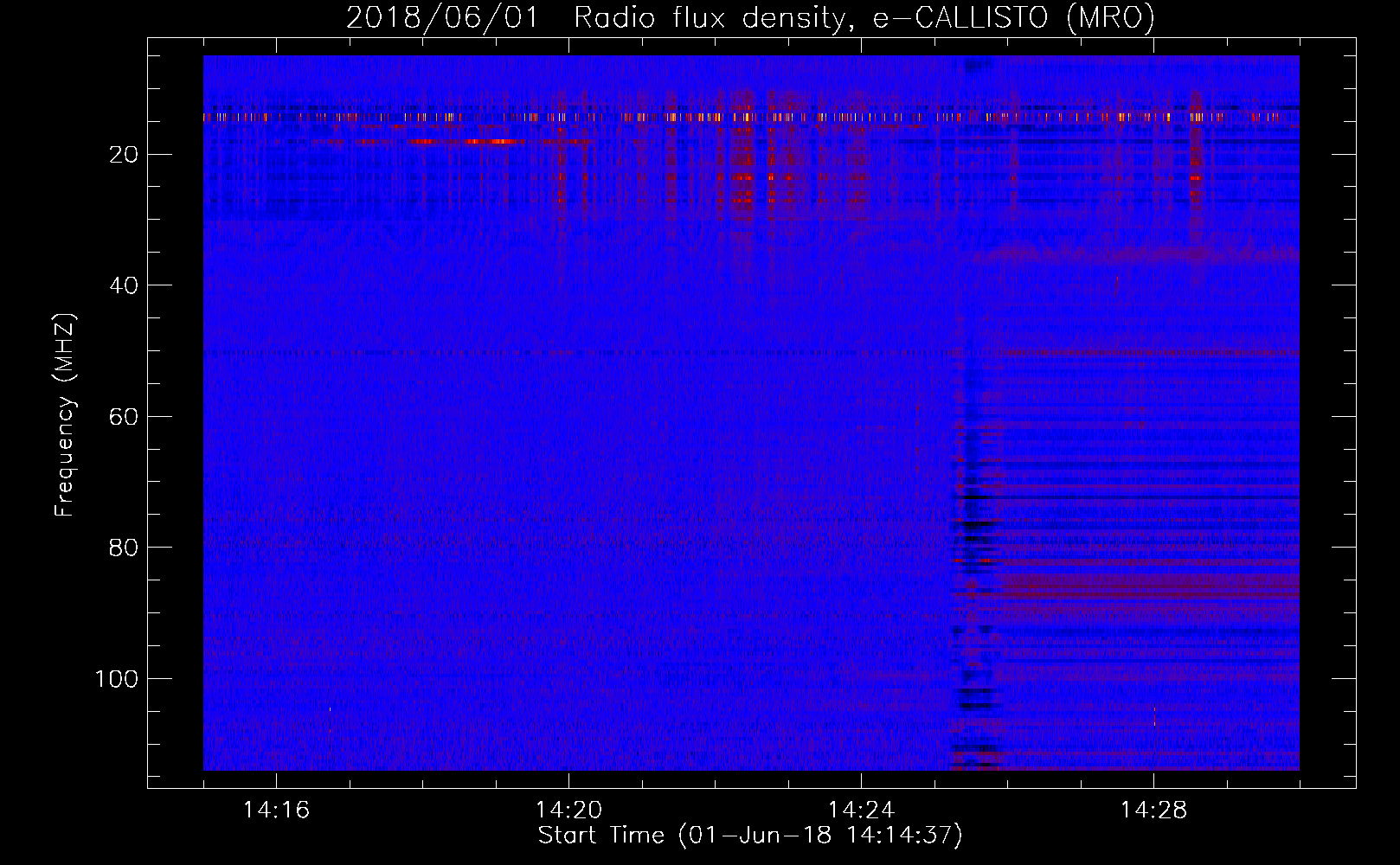The height and width of the screenshot is (865, 1400).
Task: Click the 14:20 time tick label
Action: click(568, 810)
